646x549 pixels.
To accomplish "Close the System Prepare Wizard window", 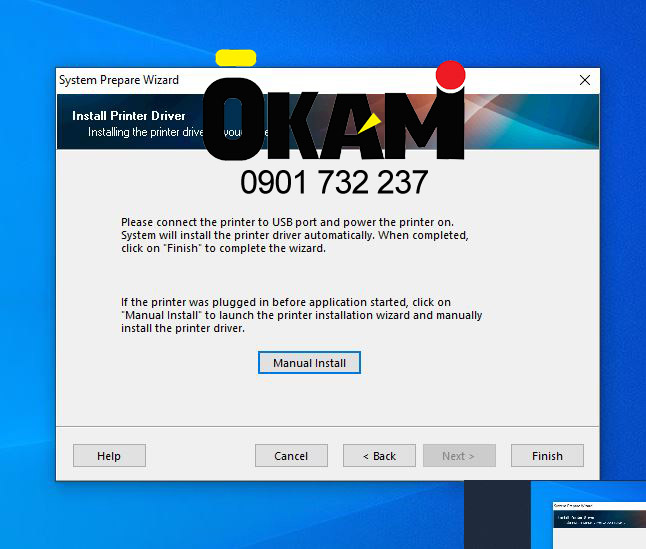I will point(585,80).
